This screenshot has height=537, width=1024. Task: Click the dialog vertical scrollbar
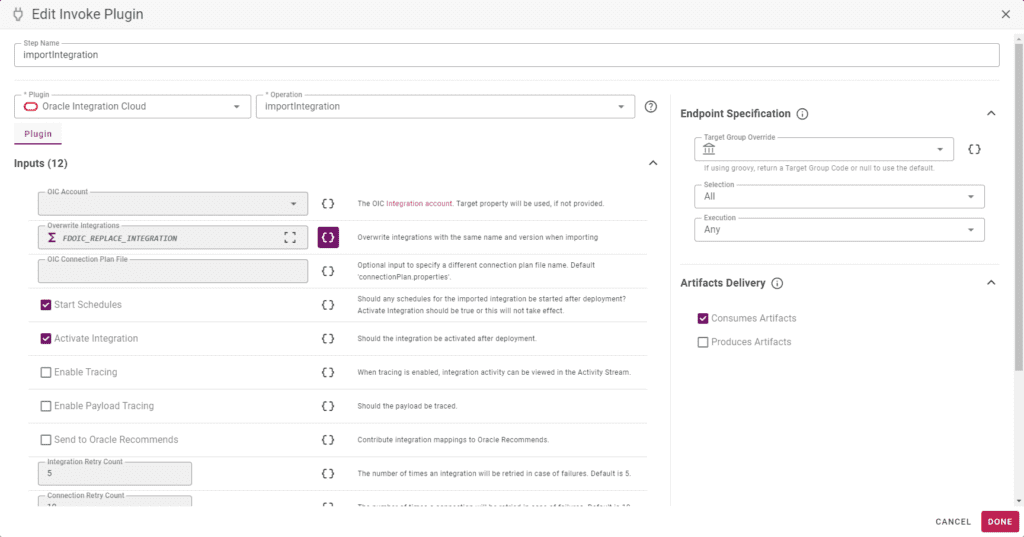click(1018, 208)
